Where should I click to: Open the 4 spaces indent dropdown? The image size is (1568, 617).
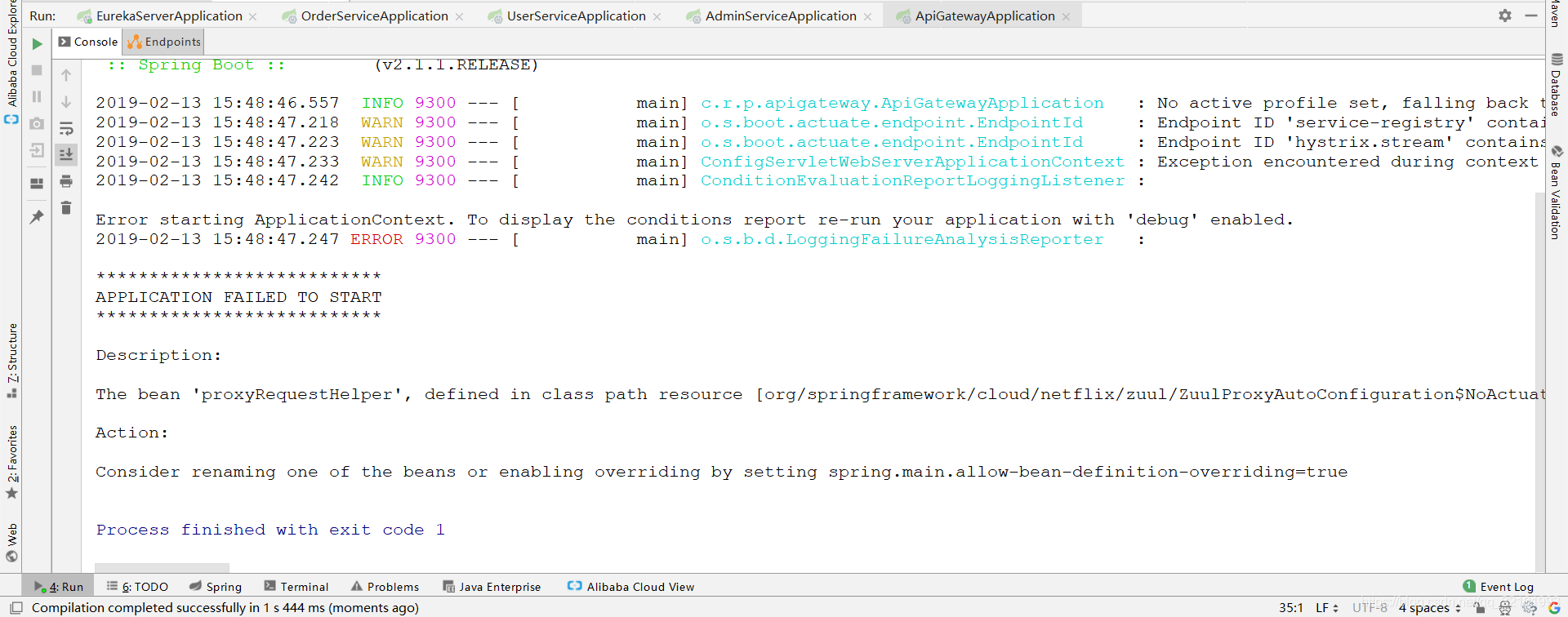[1429, 607]
